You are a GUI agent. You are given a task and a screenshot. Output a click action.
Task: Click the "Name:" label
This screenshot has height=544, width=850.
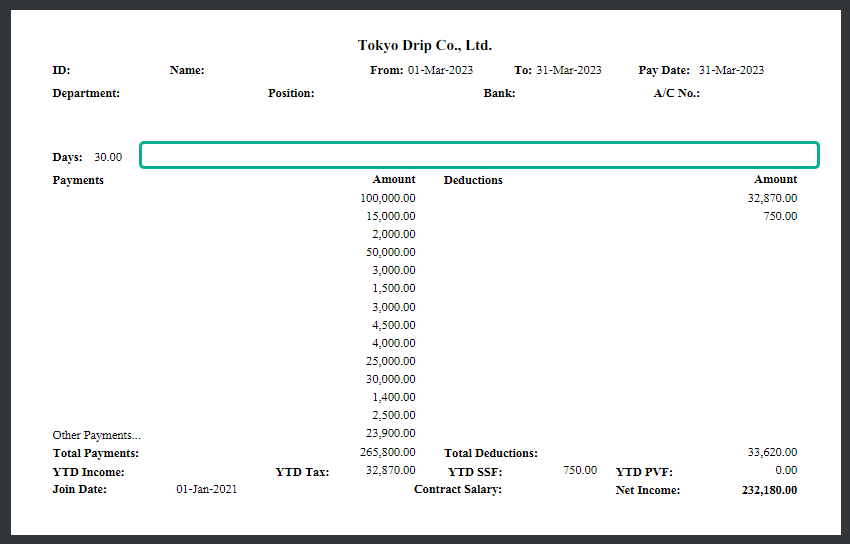[187, 70]
